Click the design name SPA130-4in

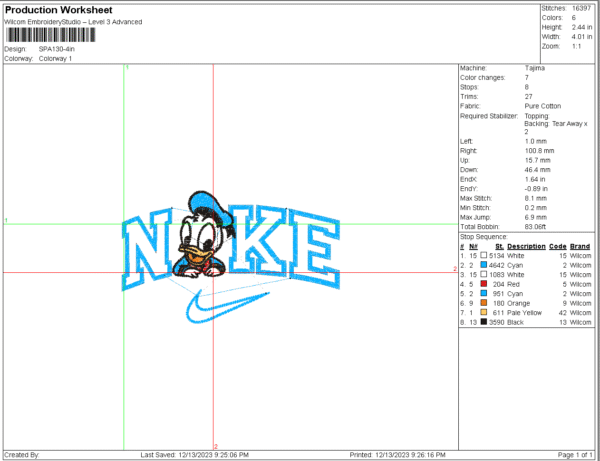pos(57,49)
